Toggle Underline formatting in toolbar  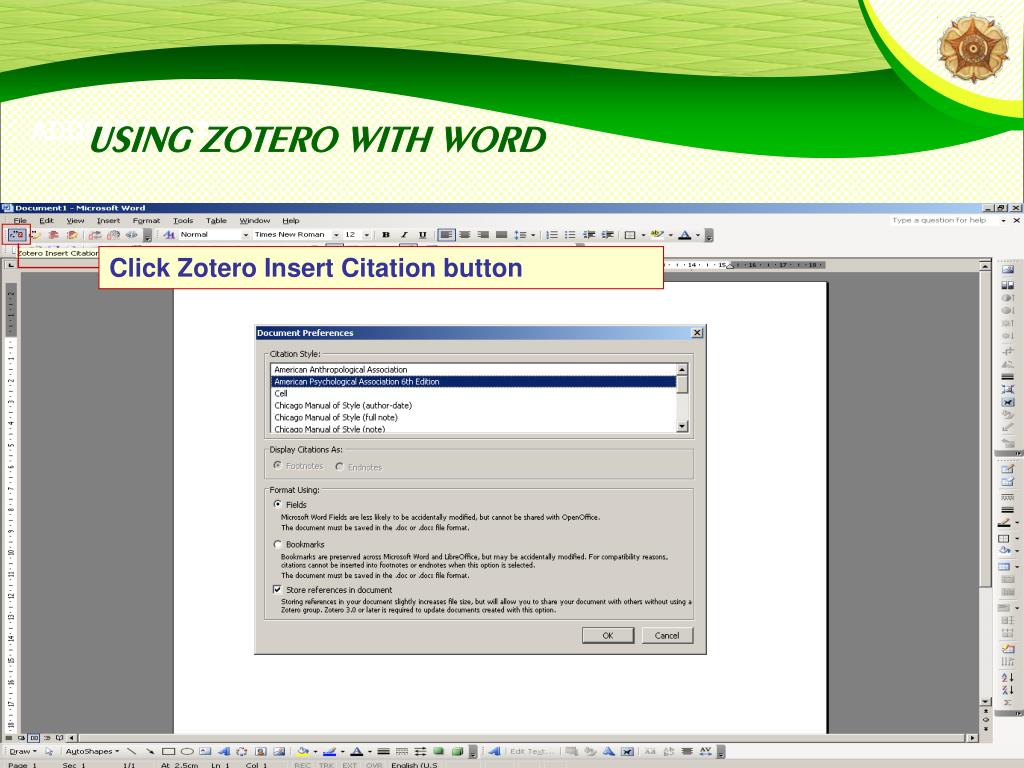pyautogui.click(x=423, y=234)
